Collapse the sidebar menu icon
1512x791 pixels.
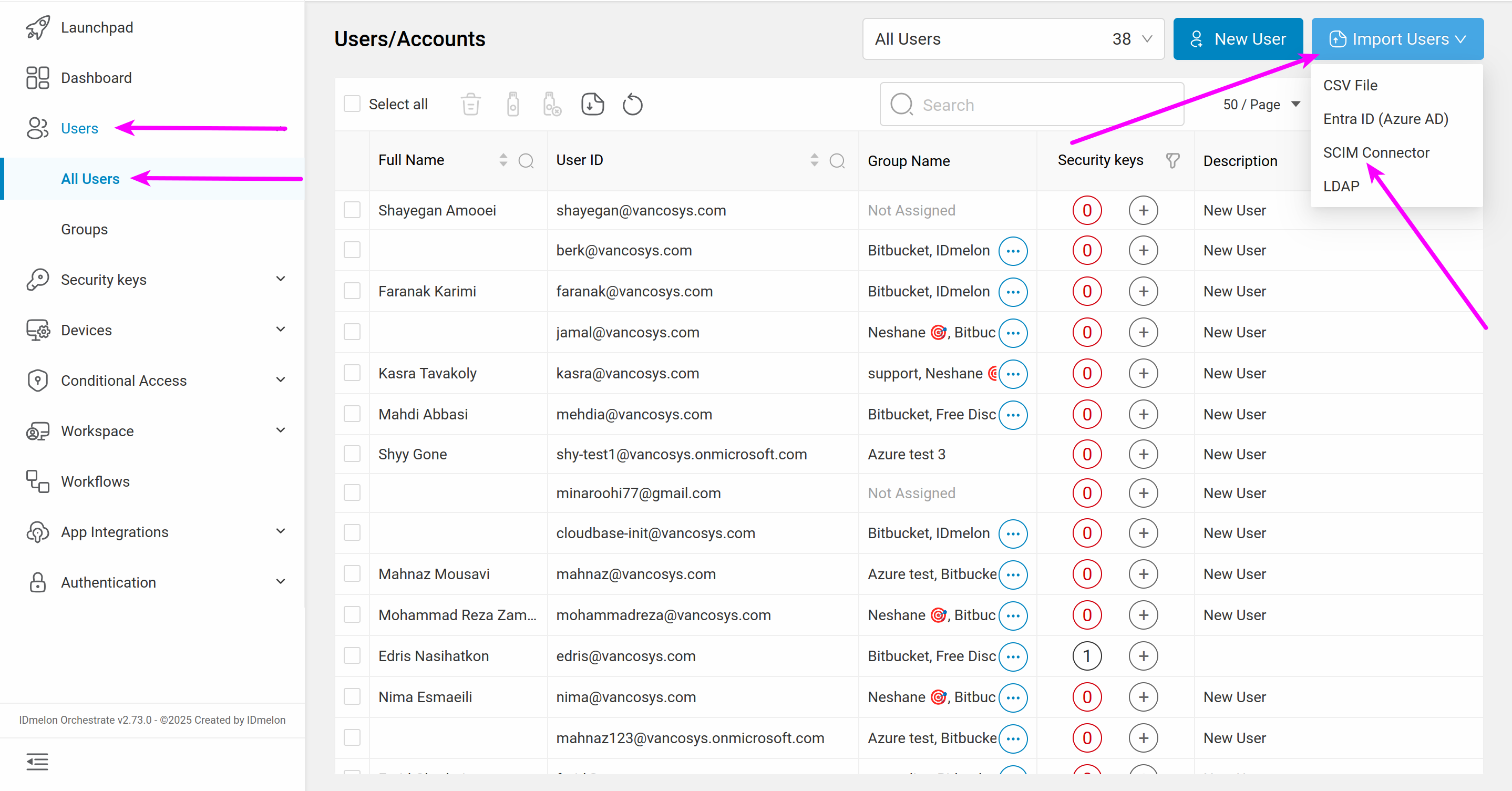pyautogui.click(x=37, y=762)
